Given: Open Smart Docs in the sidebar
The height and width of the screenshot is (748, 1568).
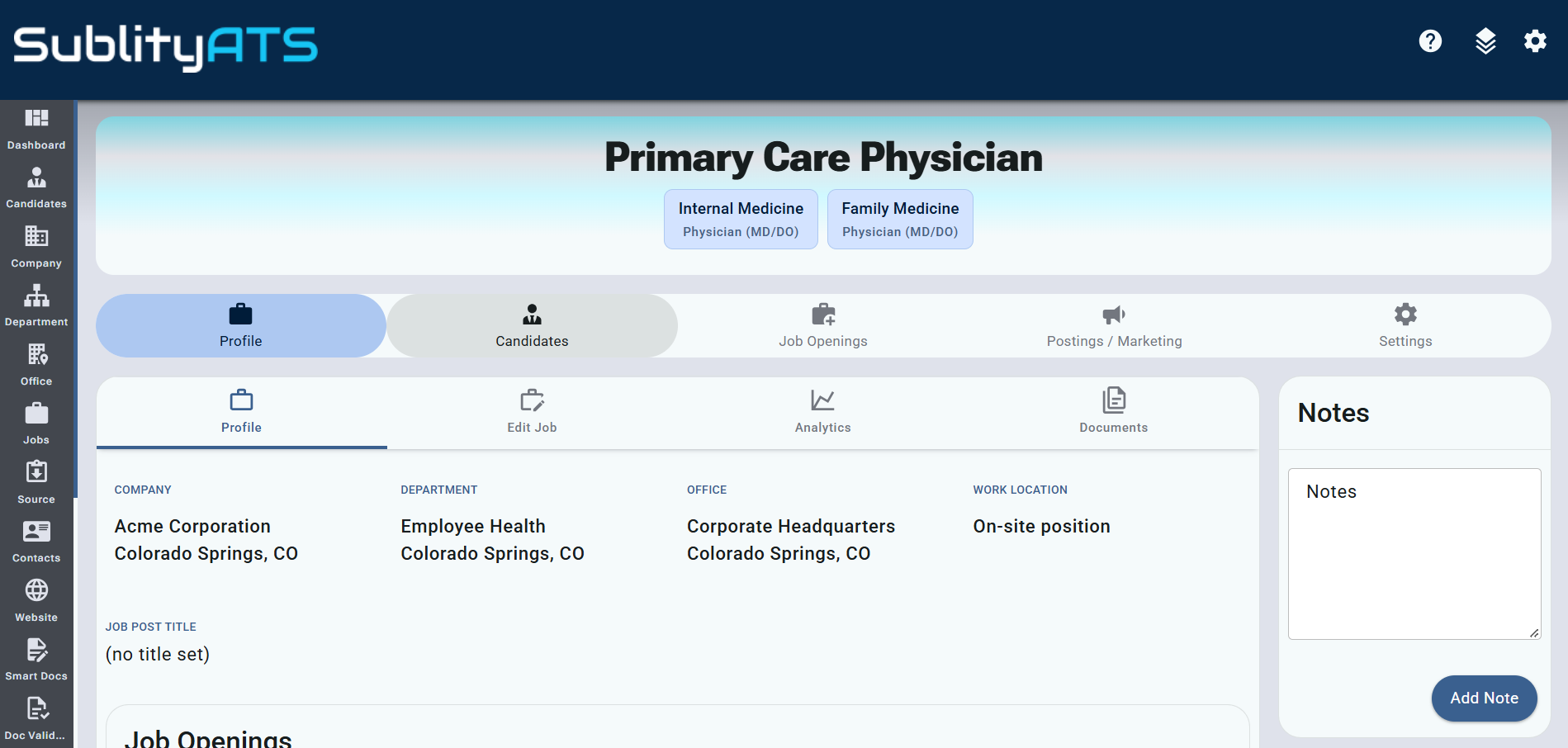Looking at the screenshot, I should pyautogui.click(x=36, y=660).
